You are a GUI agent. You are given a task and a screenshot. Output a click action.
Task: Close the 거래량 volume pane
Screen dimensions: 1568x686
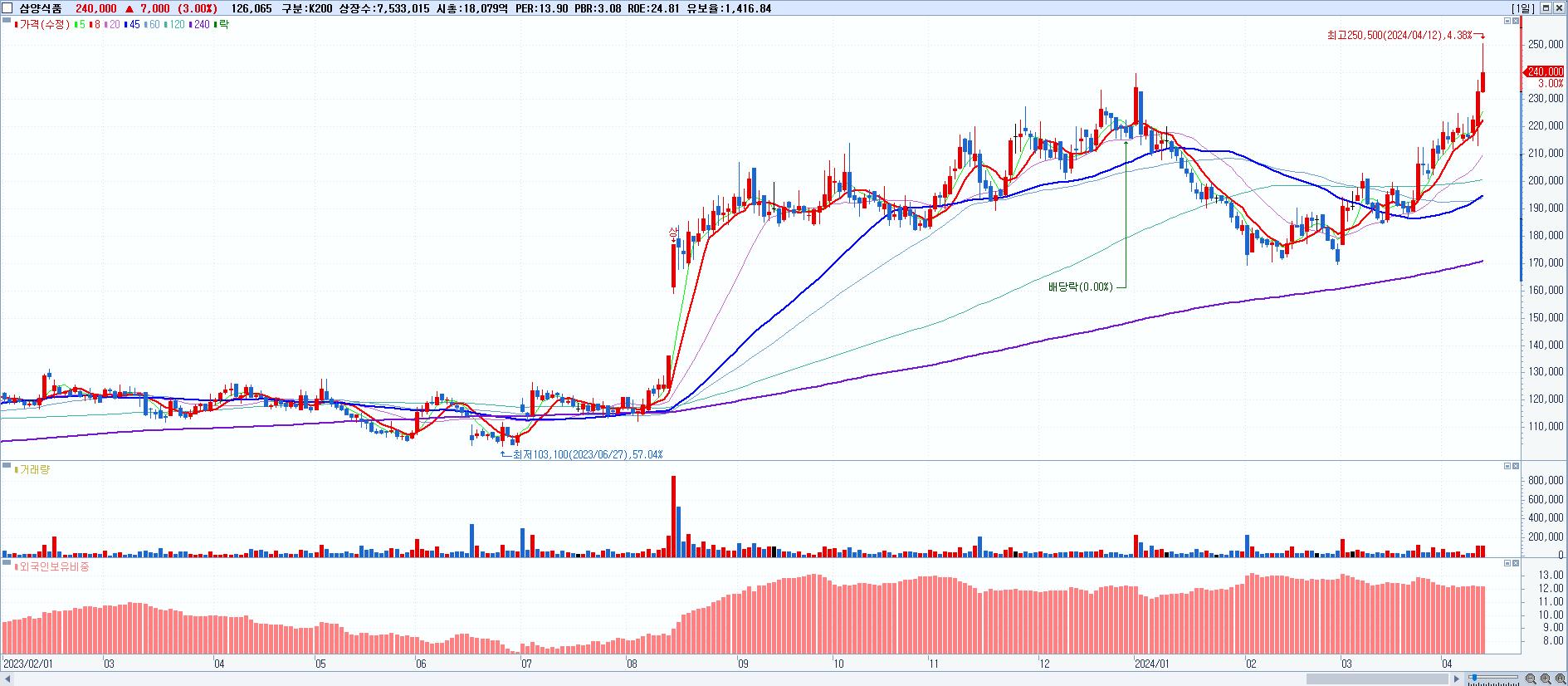tap(1516, 466)
